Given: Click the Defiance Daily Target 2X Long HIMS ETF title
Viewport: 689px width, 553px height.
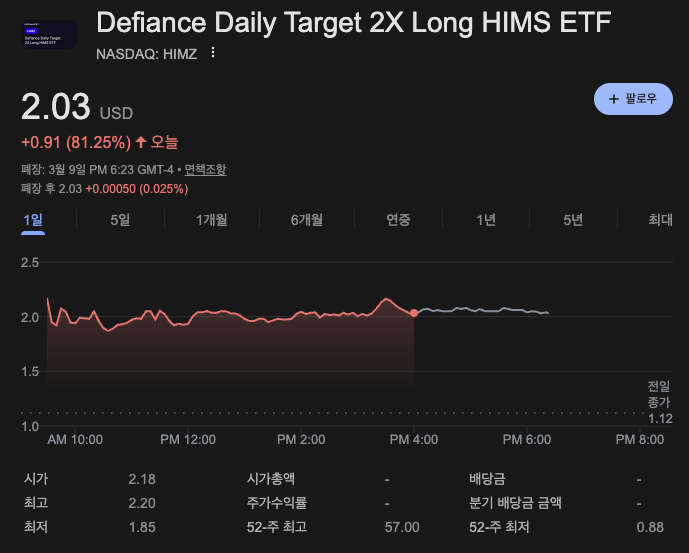Looking at the screenshot, I should click(x=354, y=22).
